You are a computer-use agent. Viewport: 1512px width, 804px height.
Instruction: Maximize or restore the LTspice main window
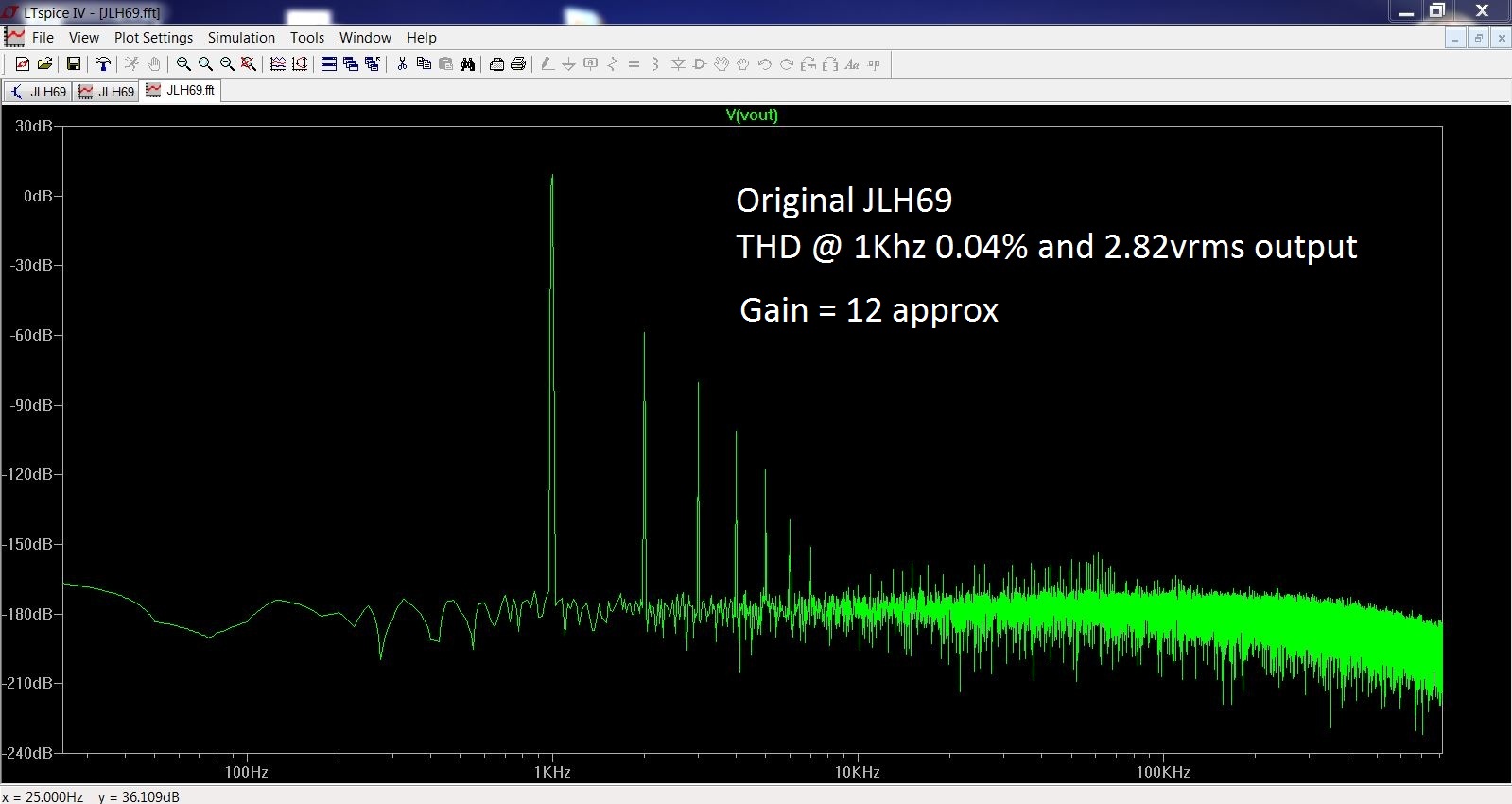coord(1437,10)
